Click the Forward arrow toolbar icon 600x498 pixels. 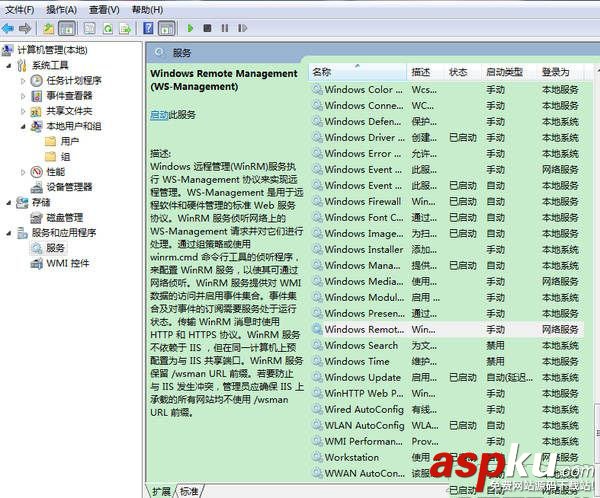point(25,28)
